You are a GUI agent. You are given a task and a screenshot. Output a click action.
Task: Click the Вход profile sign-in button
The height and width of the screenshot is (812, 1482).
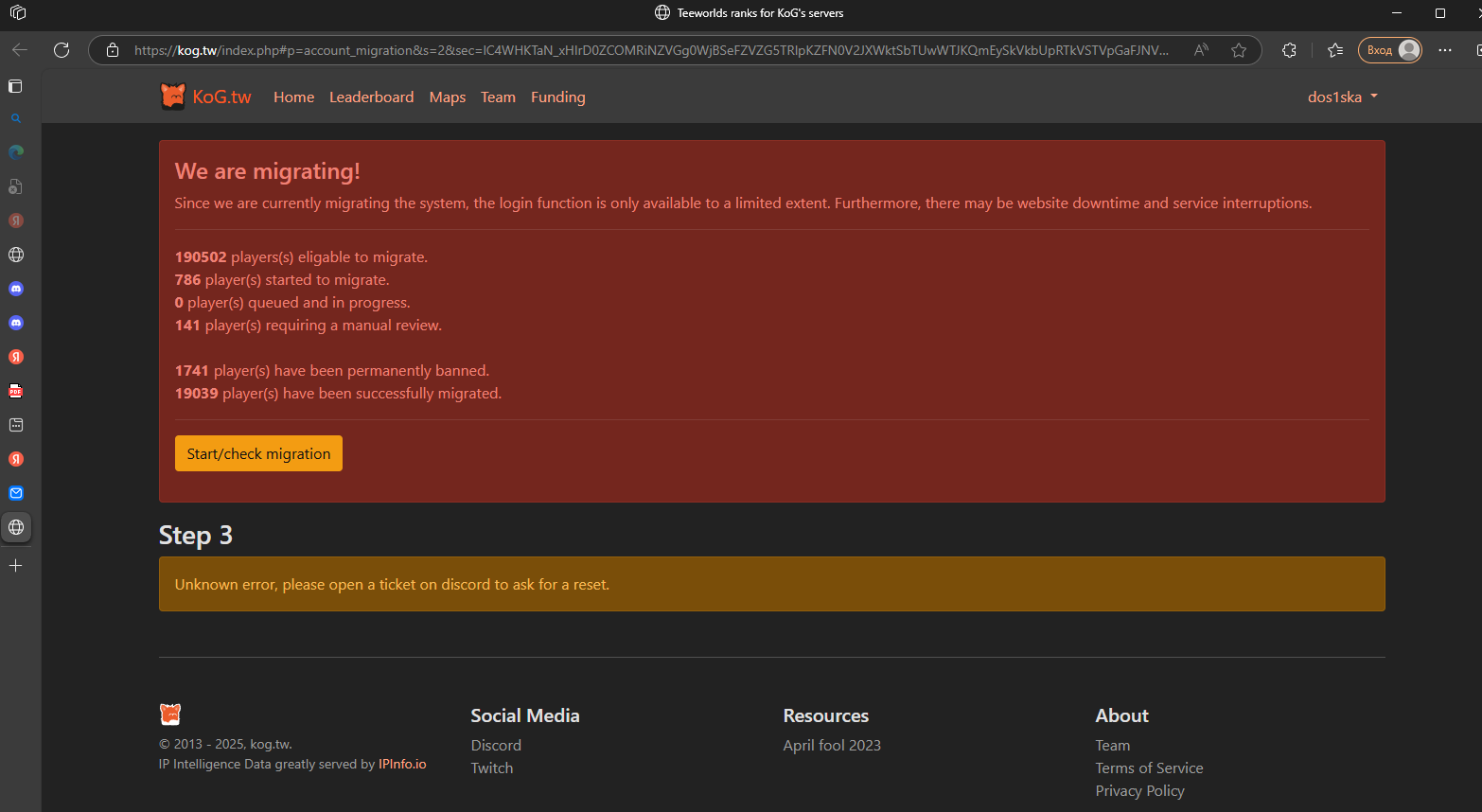[x=1390, y=50]
